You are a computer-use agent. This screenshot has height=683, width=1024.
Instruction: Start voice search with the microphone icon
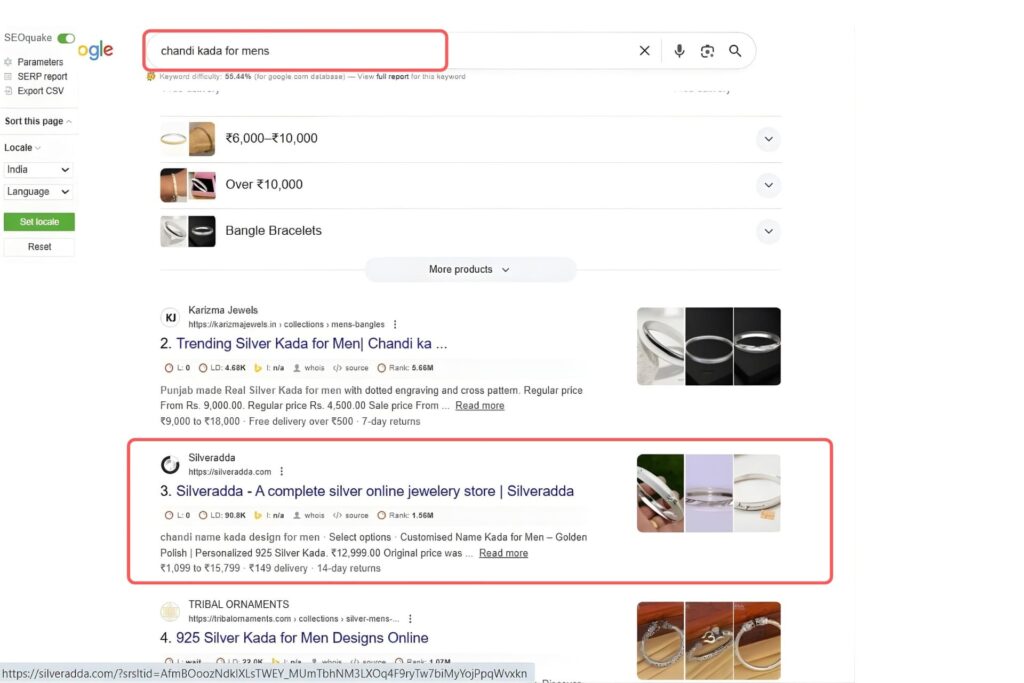(x=680, y=50)
